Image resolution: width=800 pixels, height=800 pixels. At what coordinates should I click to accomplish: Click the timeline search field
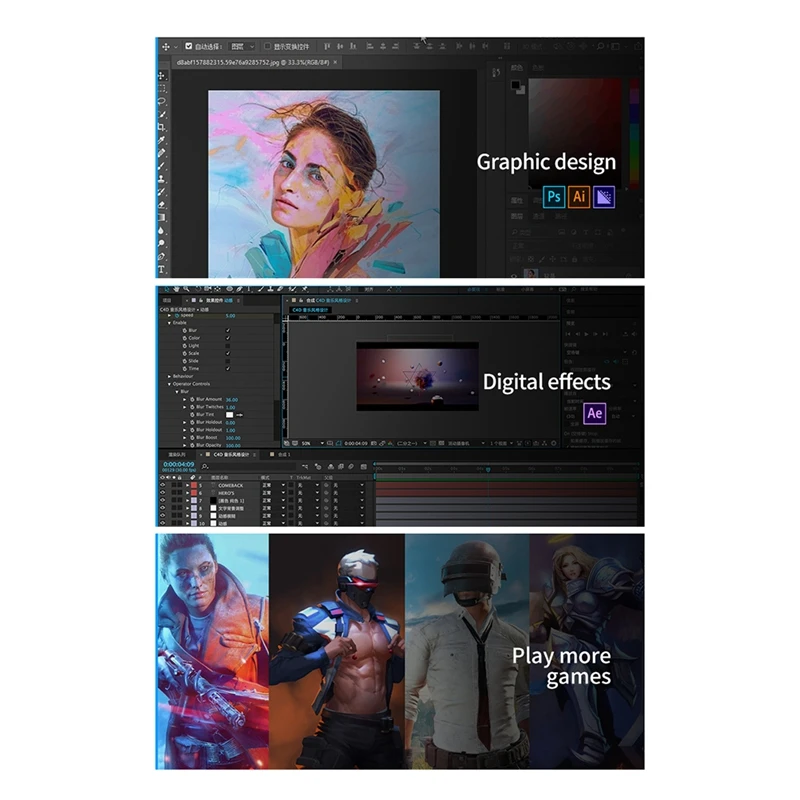coord(249,466)
